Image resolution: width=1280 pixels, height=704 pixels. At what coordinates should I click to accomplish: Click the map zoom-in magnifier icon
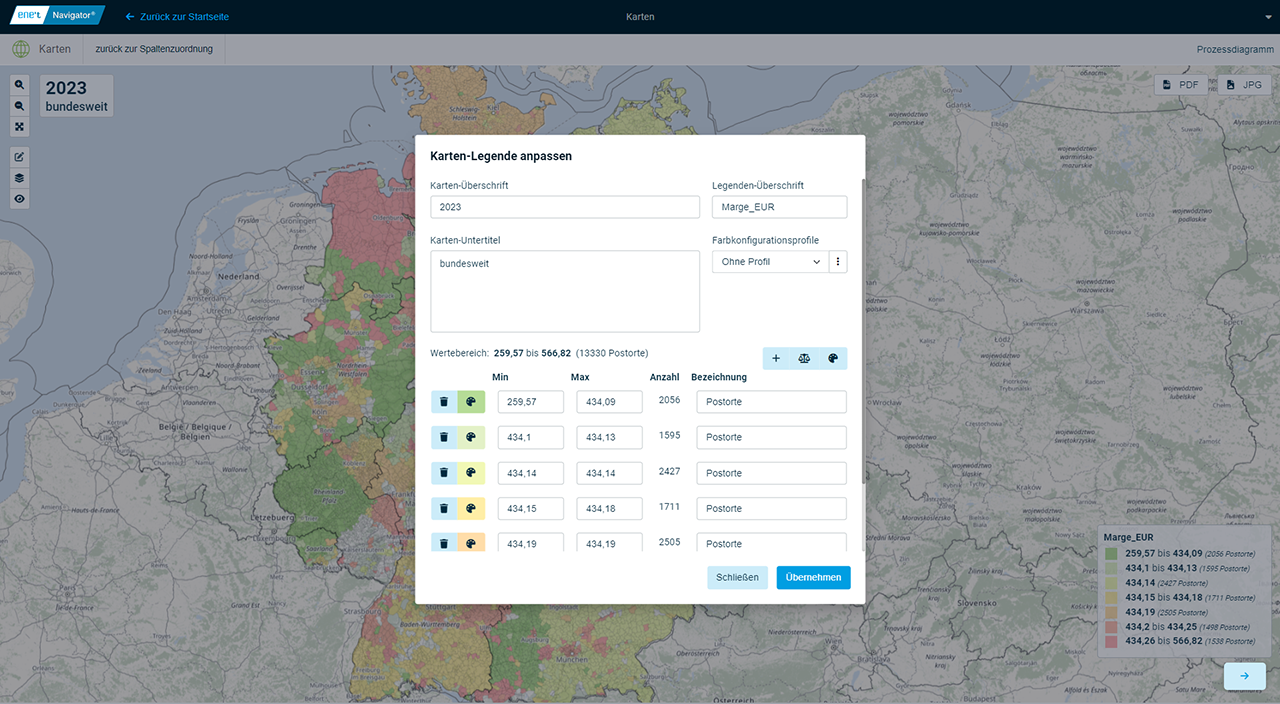tap(20, 85)
